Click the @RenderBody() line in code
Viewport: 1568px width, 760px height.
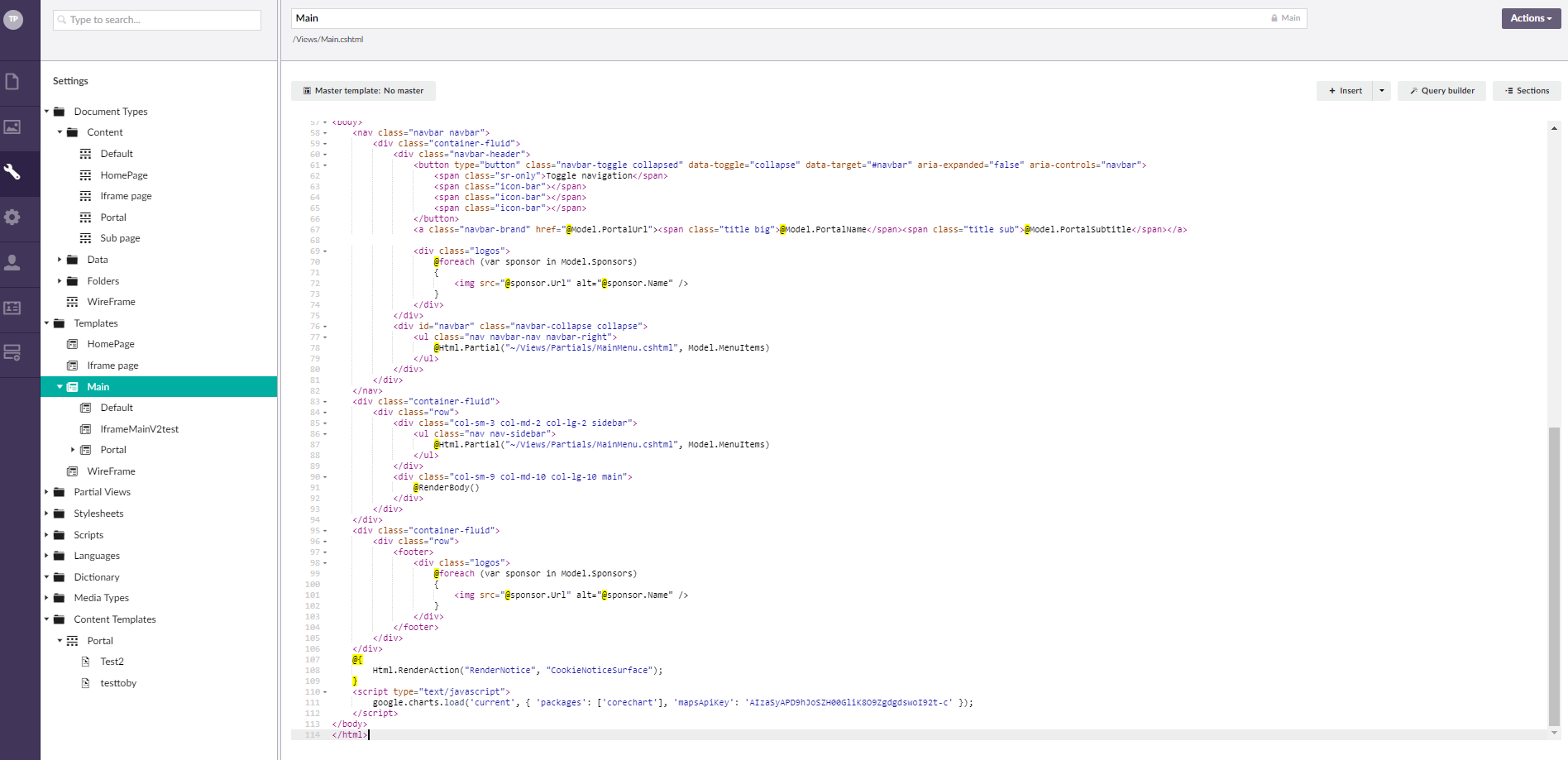tap(447, 488)
